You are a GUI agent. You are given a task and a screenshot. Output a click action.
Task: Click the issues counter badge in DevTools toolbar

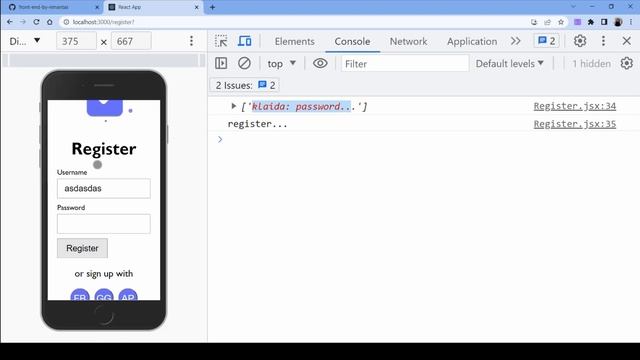tap(547, 41)
